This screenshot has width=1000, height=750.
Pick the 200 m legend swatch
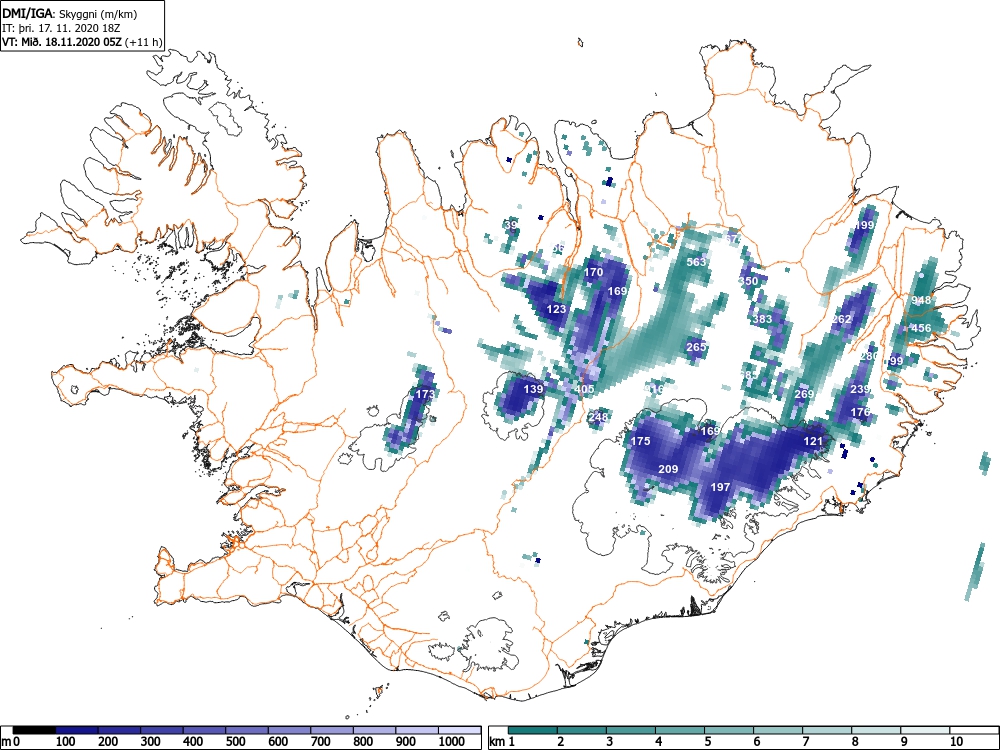(x=119, y=730)
